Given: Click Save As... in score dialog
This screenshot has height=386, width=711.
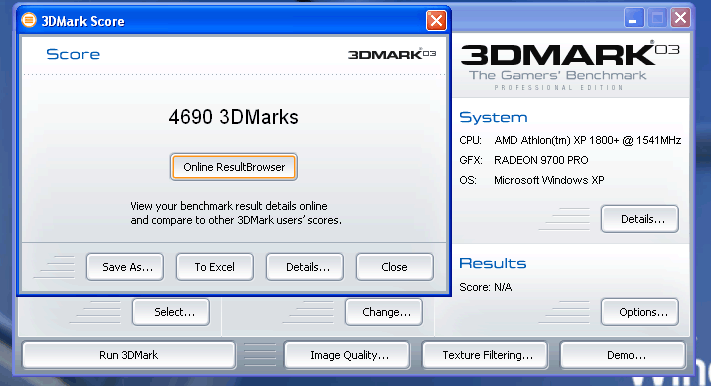Looking at the screenshot, I should (125, 267).
